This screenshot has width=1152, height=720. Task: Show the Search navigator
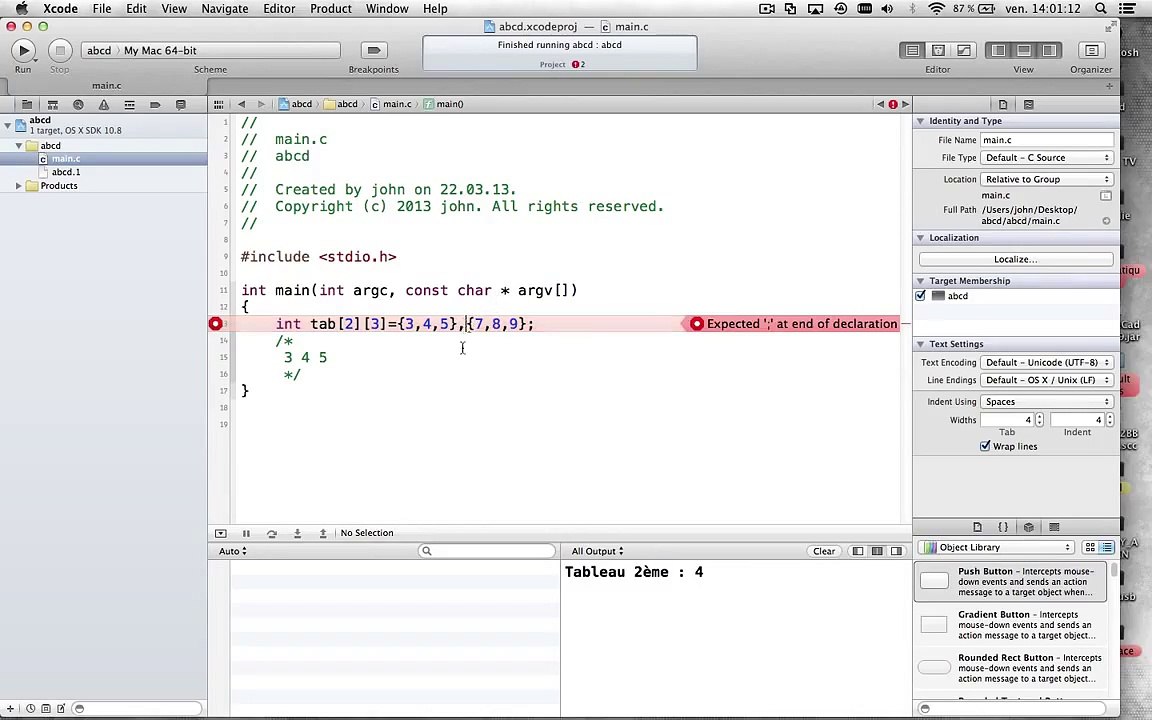(x=79, y=104)
